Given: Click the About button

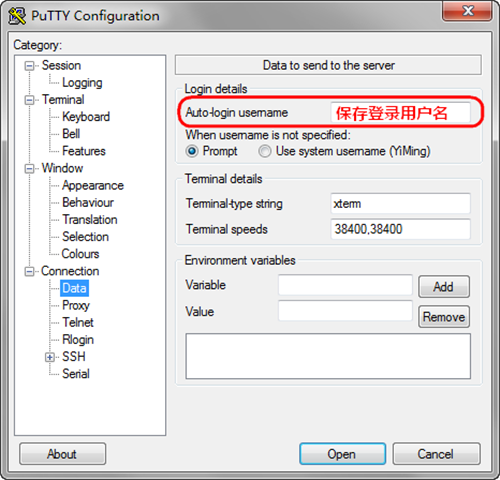Looking at the screenshot, I should click(63, 454).
